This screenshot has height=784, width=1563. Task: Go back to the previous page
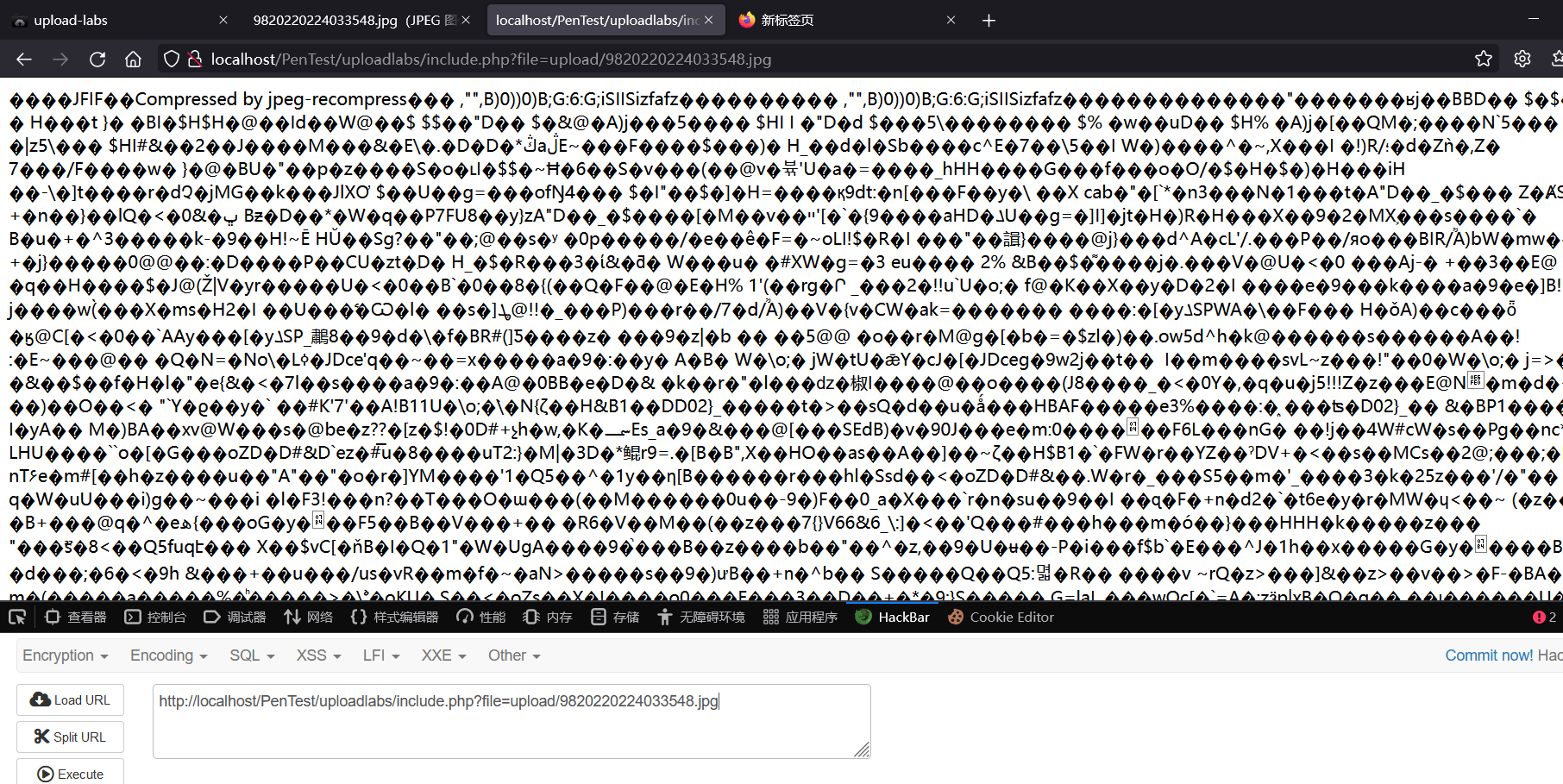pyautogui.click(x=24, y=59)
